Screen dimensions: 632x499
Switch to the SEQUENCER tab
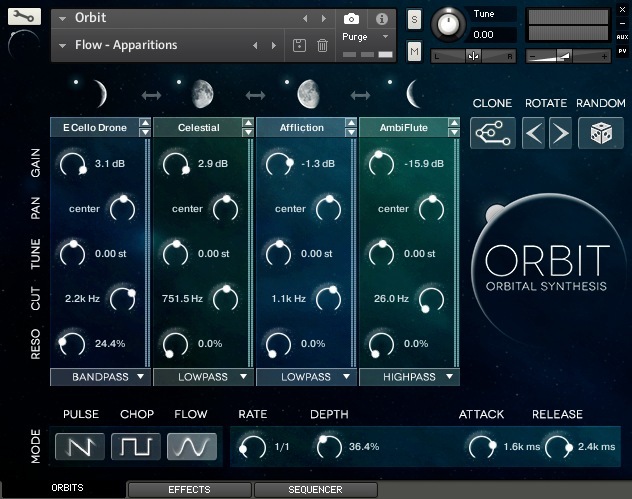click(316, 490)
